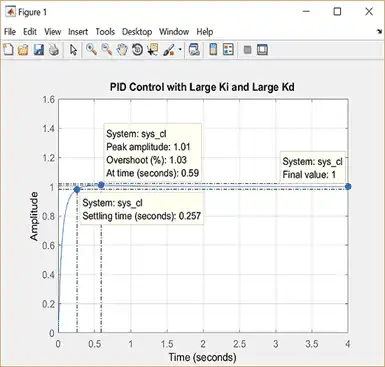Viewport: 385px width, 367px height.
Task: Click the plot title PID Control with Large Ki
Action: [202, 87]
